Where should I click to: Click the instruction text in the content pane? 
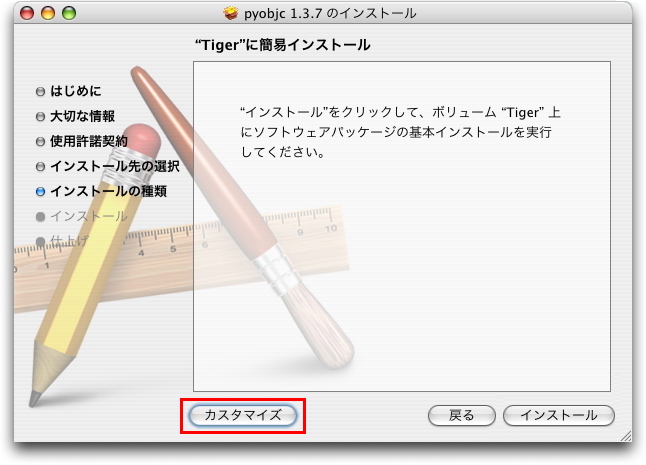click(x=400, y=132)
